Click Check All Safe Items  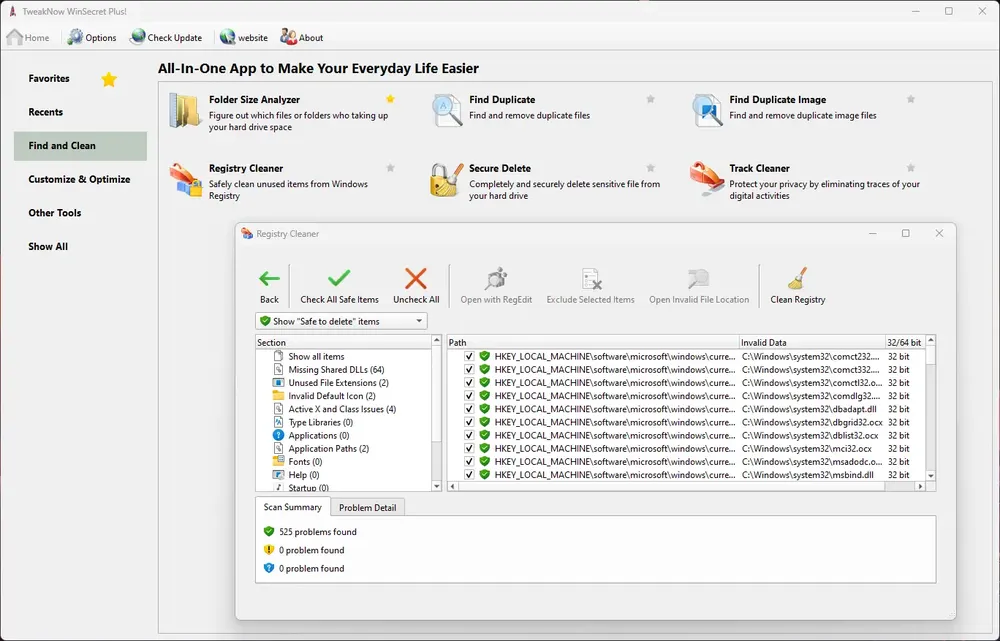pos(339,285)
